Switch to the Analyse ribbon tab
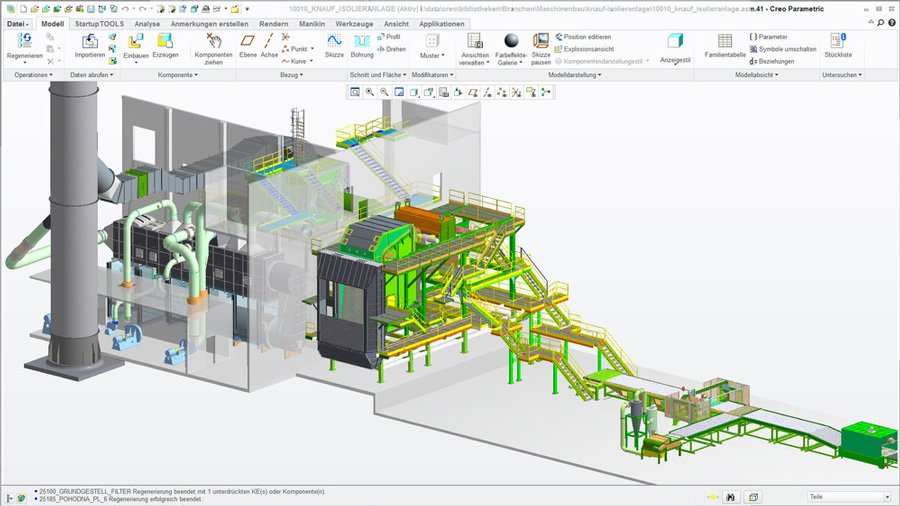The width and height of the screenshot is (900, 506). coord(146,23)
